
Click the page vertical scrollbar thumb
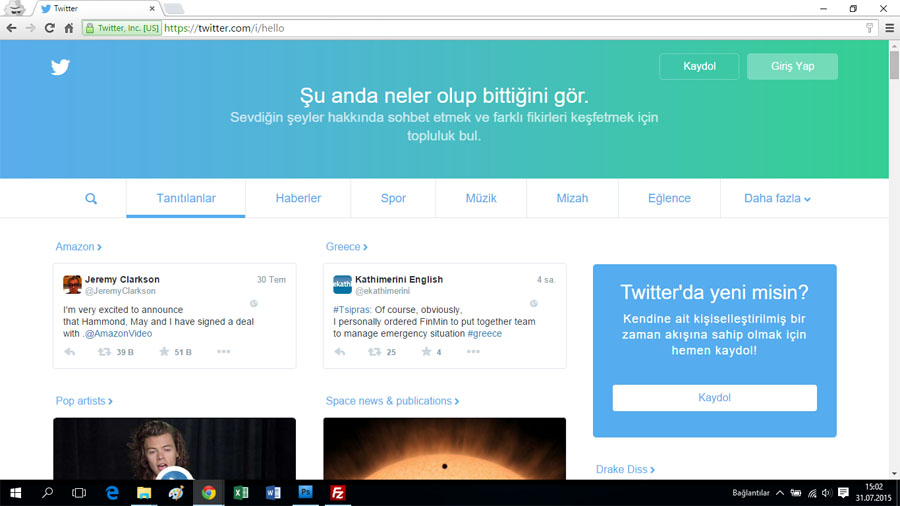894,65
